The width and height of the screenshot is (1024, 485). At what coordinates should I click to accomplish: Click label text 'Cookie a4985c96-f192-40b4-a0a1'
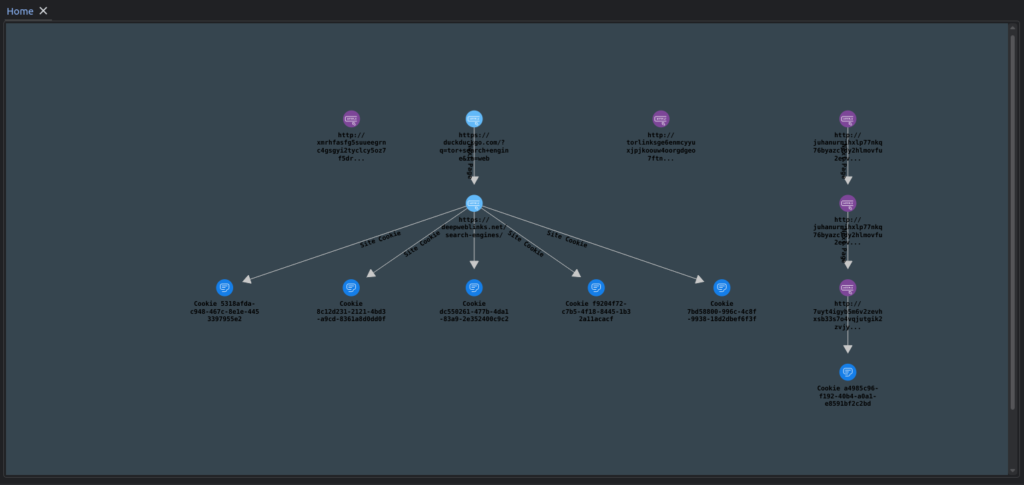(x=848, y=396)
